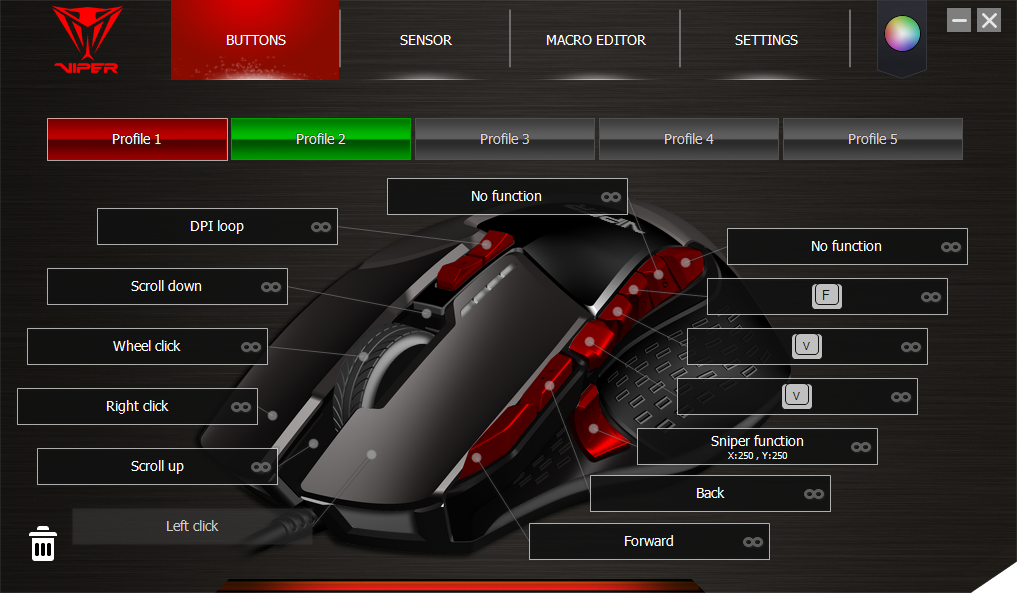Click the upper V keycap icon

point(807,346)
